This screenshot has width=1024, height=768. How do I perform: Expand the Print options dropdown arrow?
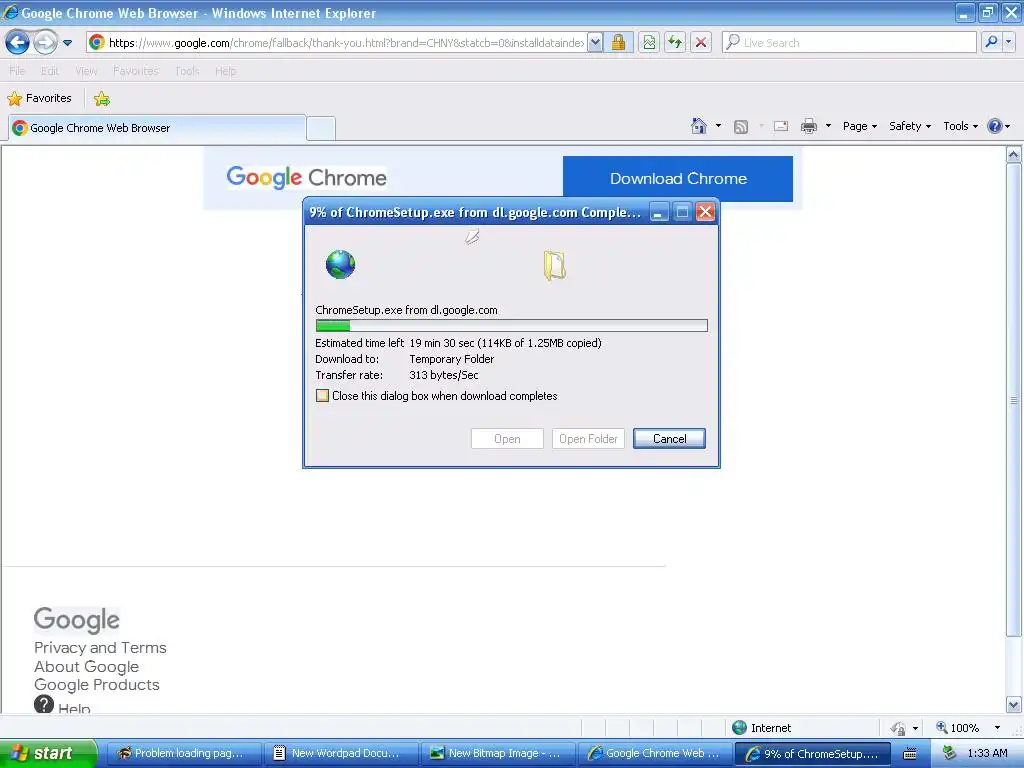click(x=828, y=126)
